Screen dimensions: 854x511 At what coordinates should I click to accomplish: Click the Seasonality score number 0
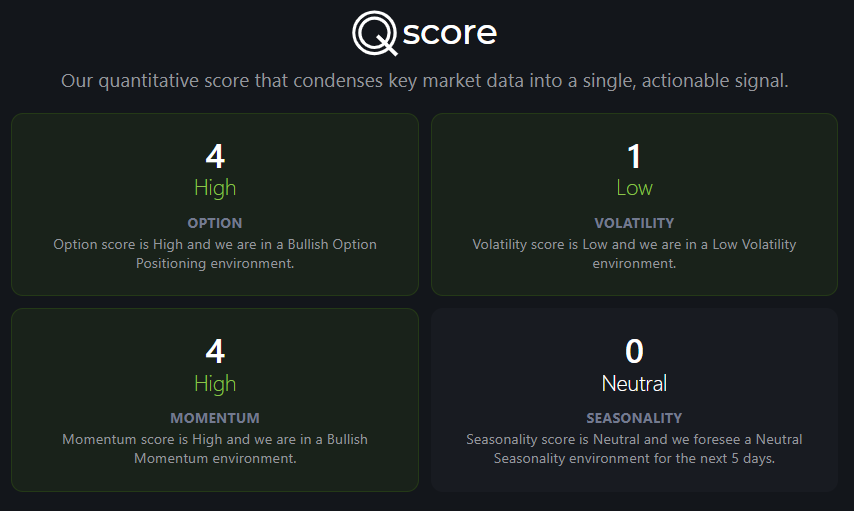click(x=634, y=351)
